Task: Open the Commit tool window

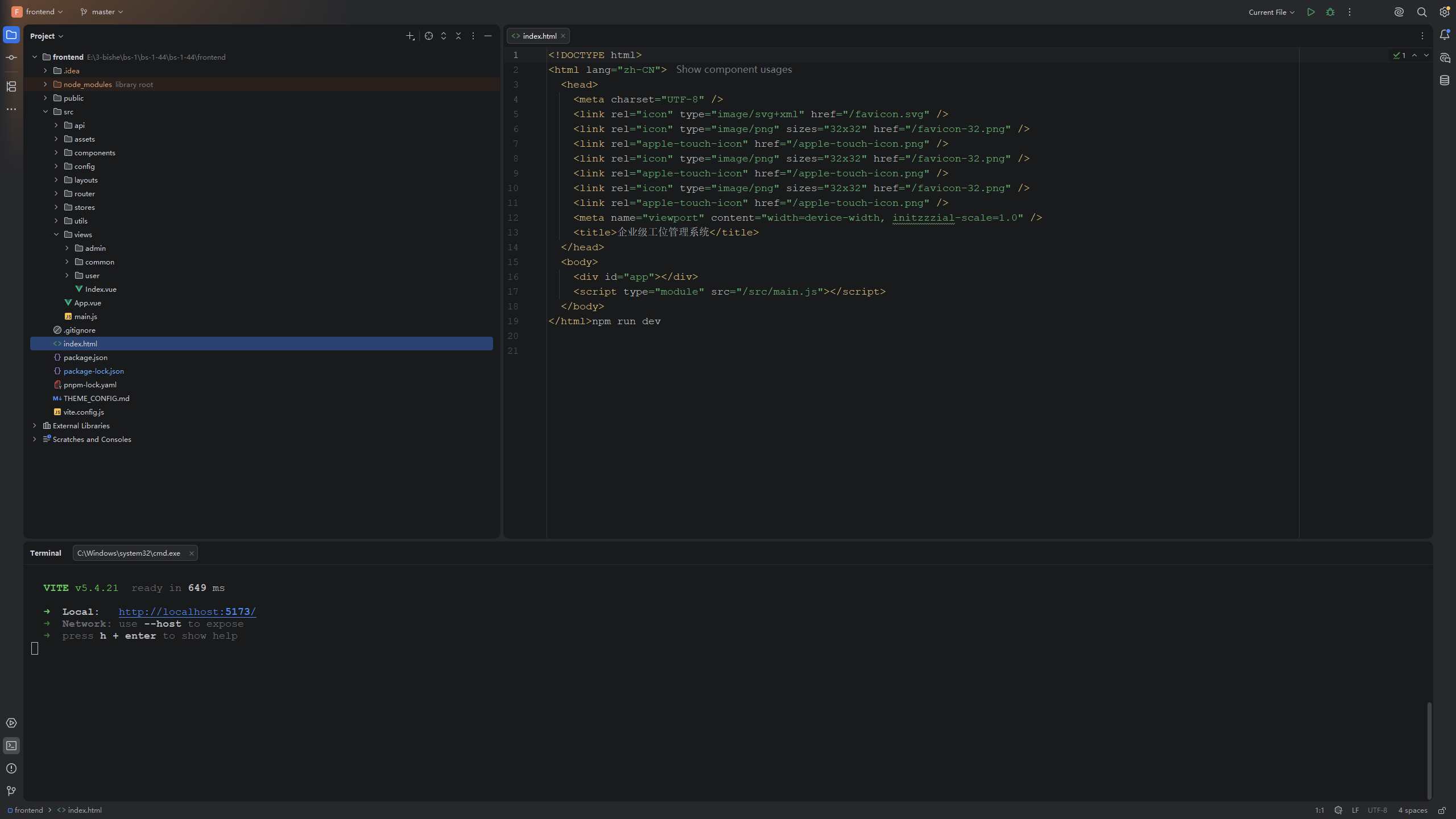Action: pyautogui.click(x=11, y=57)
